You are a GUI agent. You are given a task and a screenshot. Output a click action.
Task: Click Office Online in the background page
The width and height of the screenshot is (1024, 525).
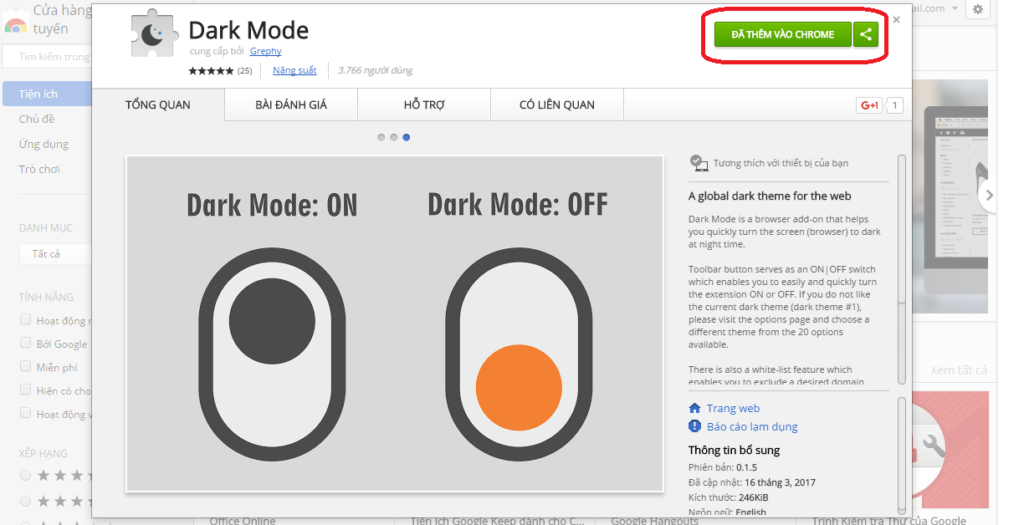(x=242, y=520)
